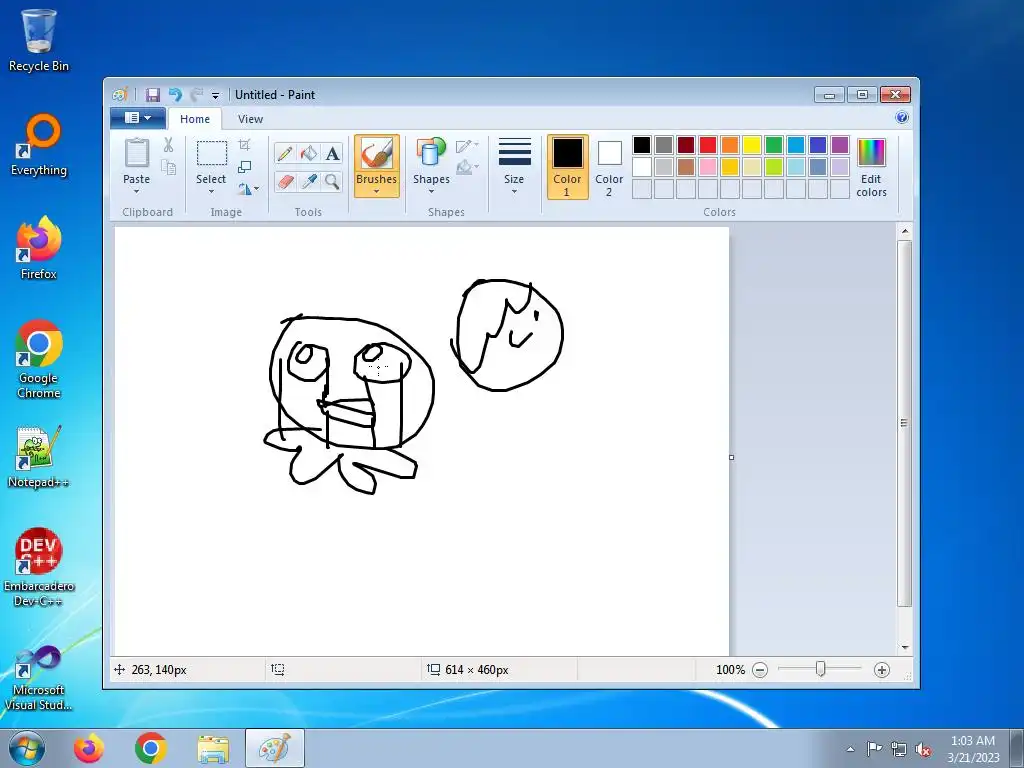Open Windows Explorer from the taskbar
The image size is (1024, 768).
(213, 748)
